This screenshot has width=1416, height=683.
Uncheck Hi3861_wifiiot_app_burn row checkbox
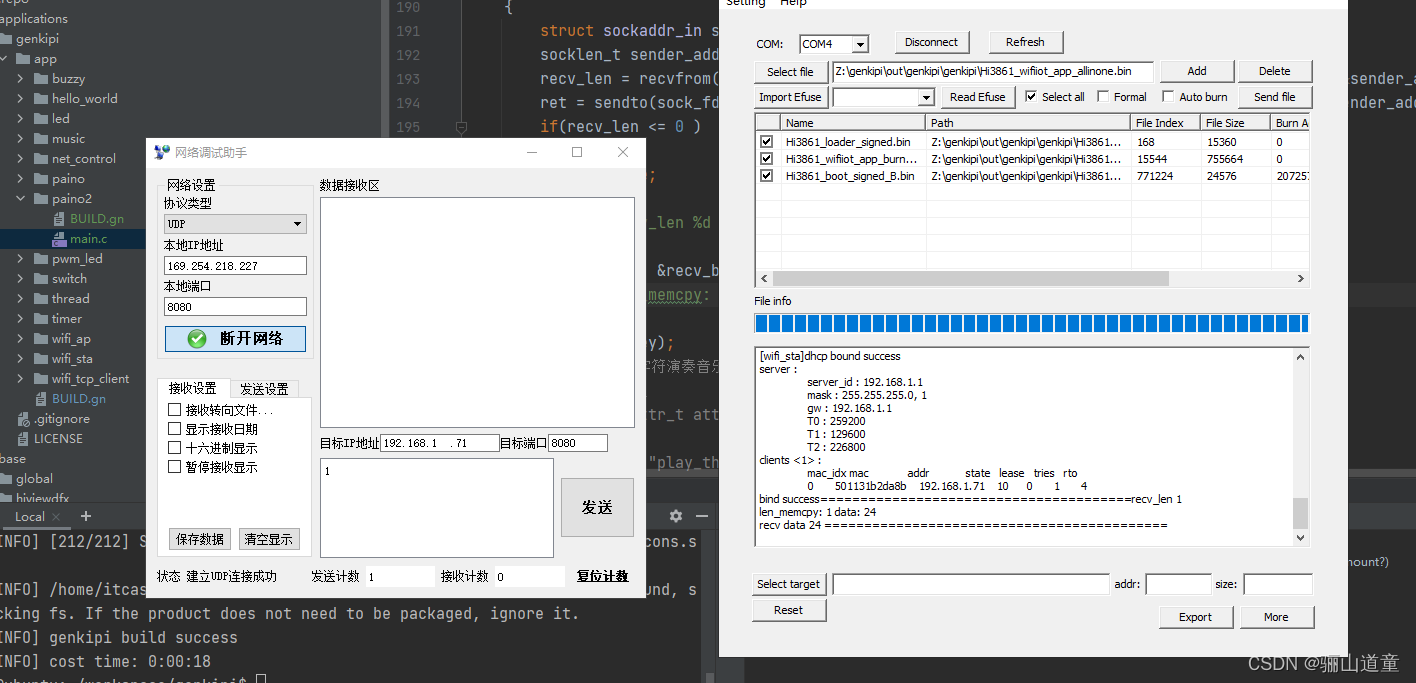pos(766,159)
